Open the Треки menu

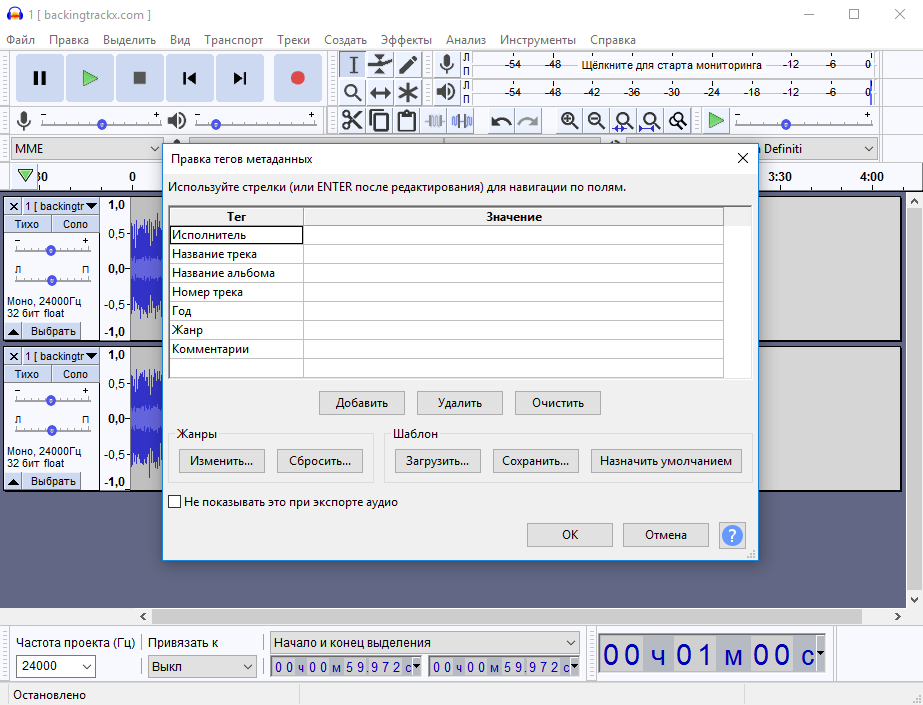pyautogui.click(x=293, y=40)
